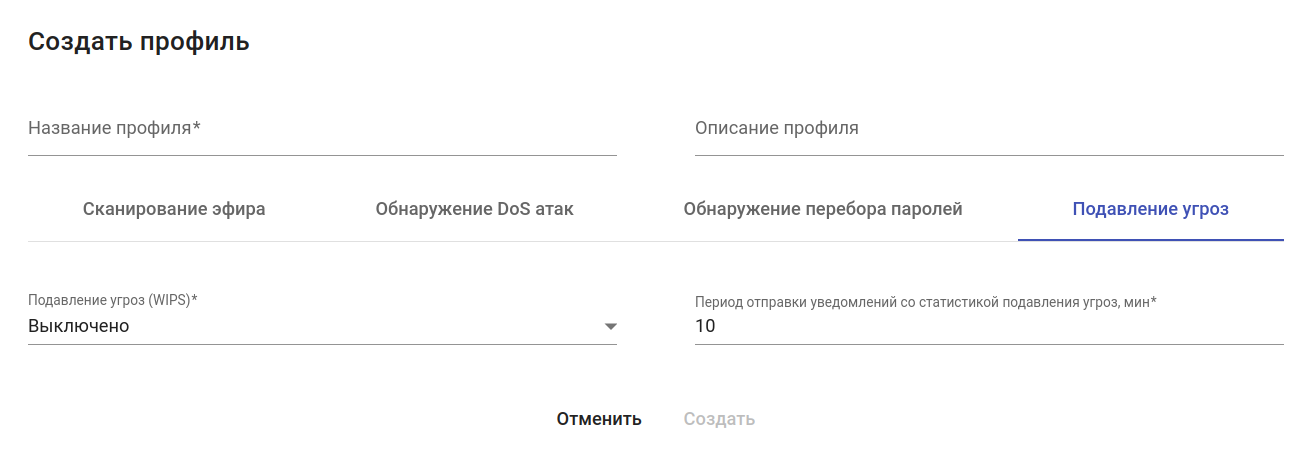Switch to the 'Сканирование эфира' tab
Screen dimensions: 1312x449
[174, 209]
